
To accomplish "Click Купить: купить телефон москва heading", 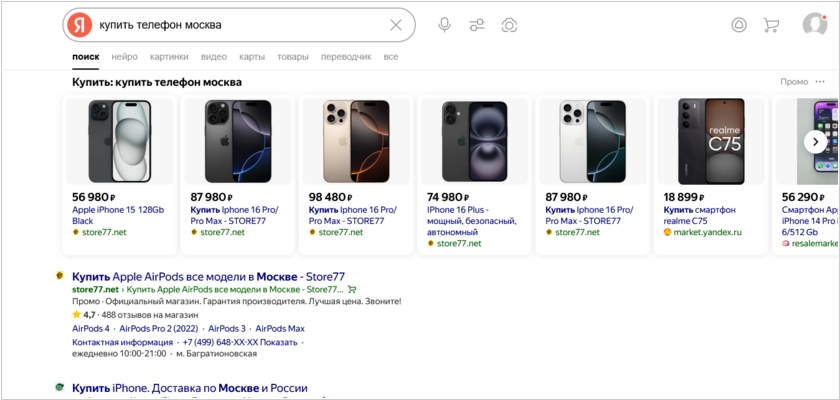I will click(157, 82).
